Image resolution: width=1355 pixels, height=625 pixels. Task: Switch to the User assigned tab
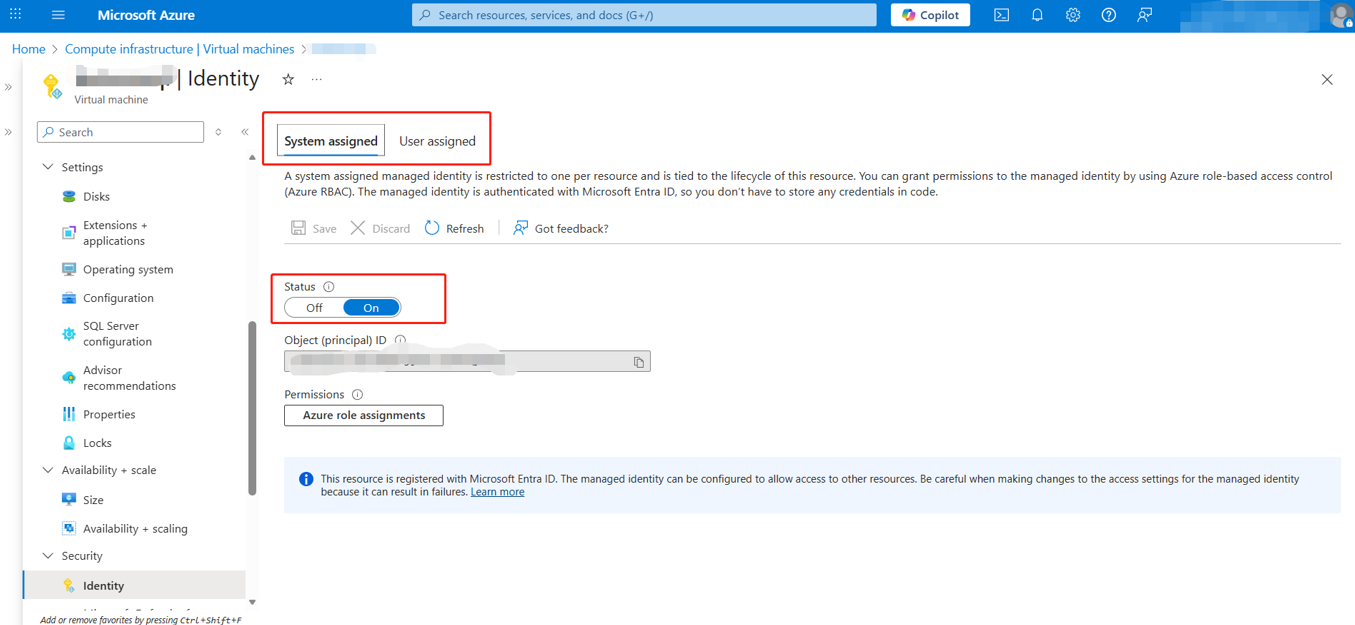[437, 141]
